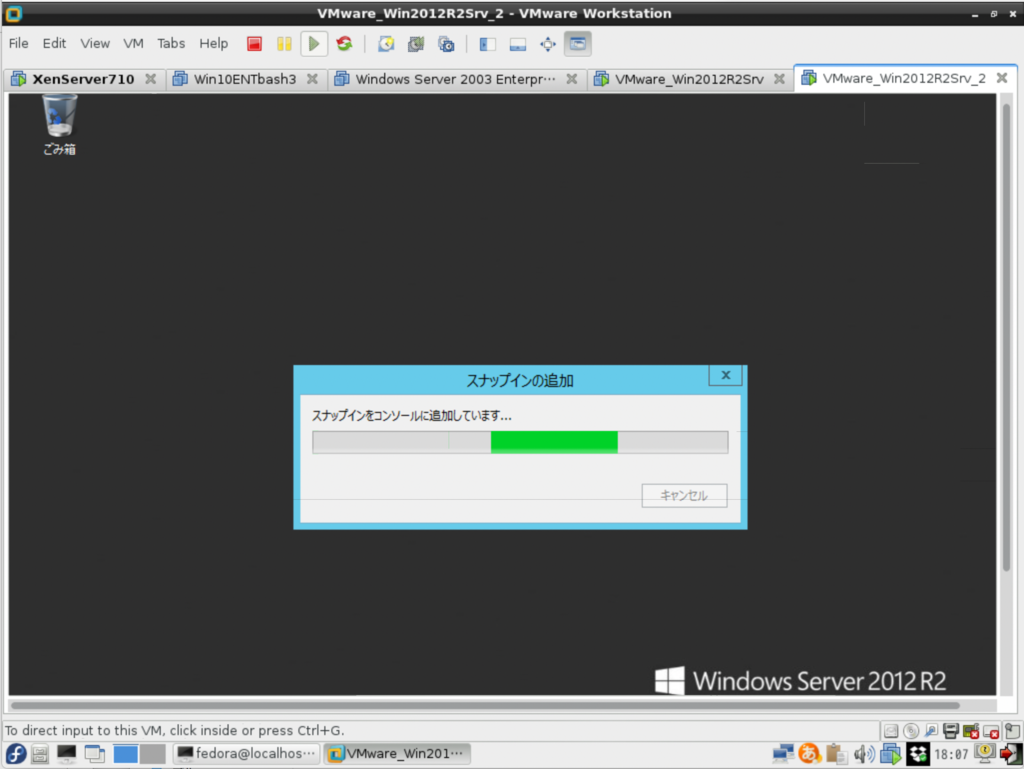Switch to Windows Server 2003 Enterprise tab

tap(455, 79)
